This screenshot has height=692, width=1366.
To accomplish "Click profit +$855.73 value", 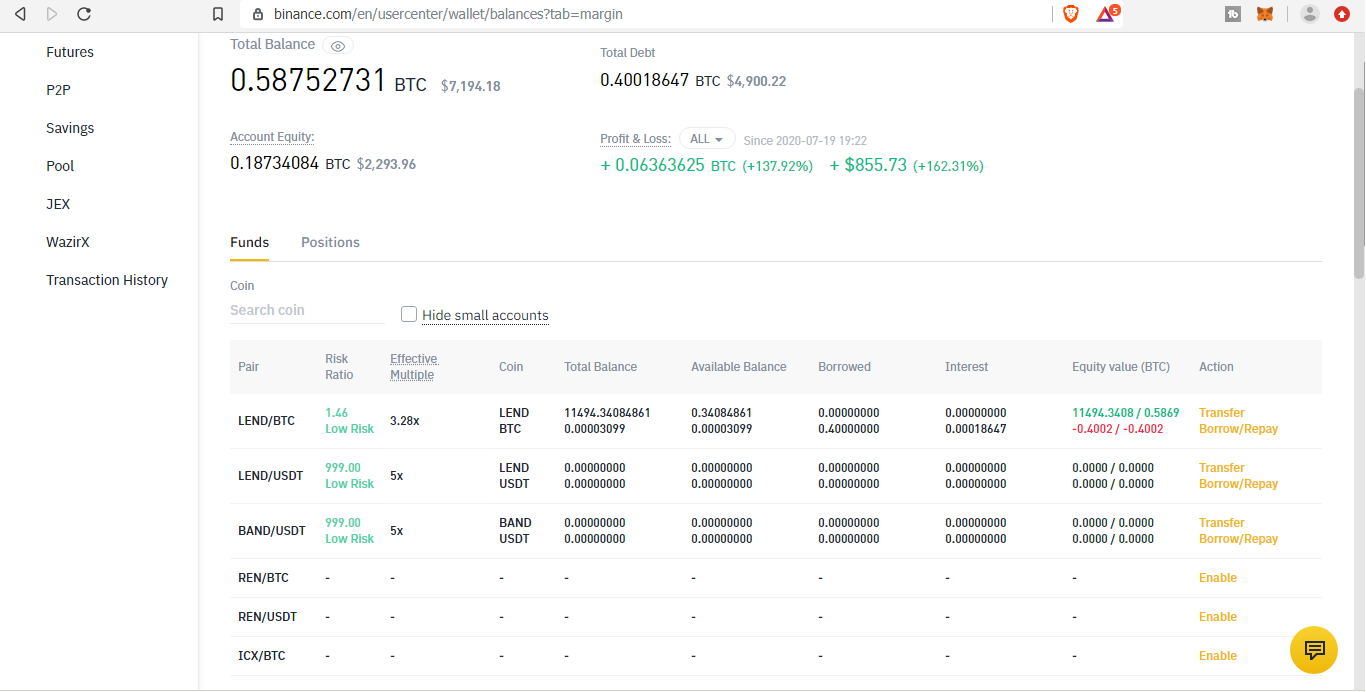I will (x=868, y=165).
